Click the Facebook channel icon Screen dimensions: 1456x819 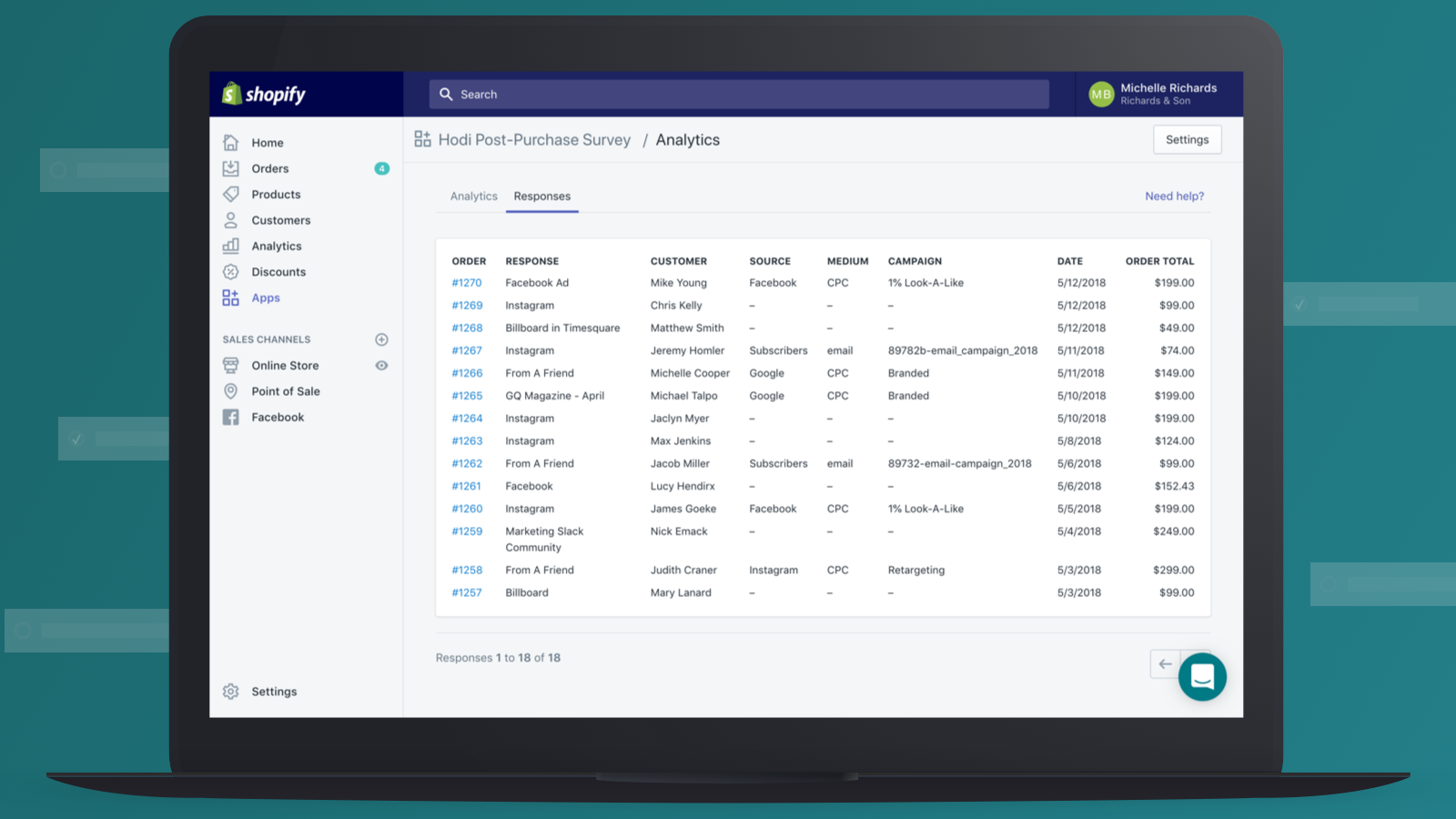[x=231, y=417]
